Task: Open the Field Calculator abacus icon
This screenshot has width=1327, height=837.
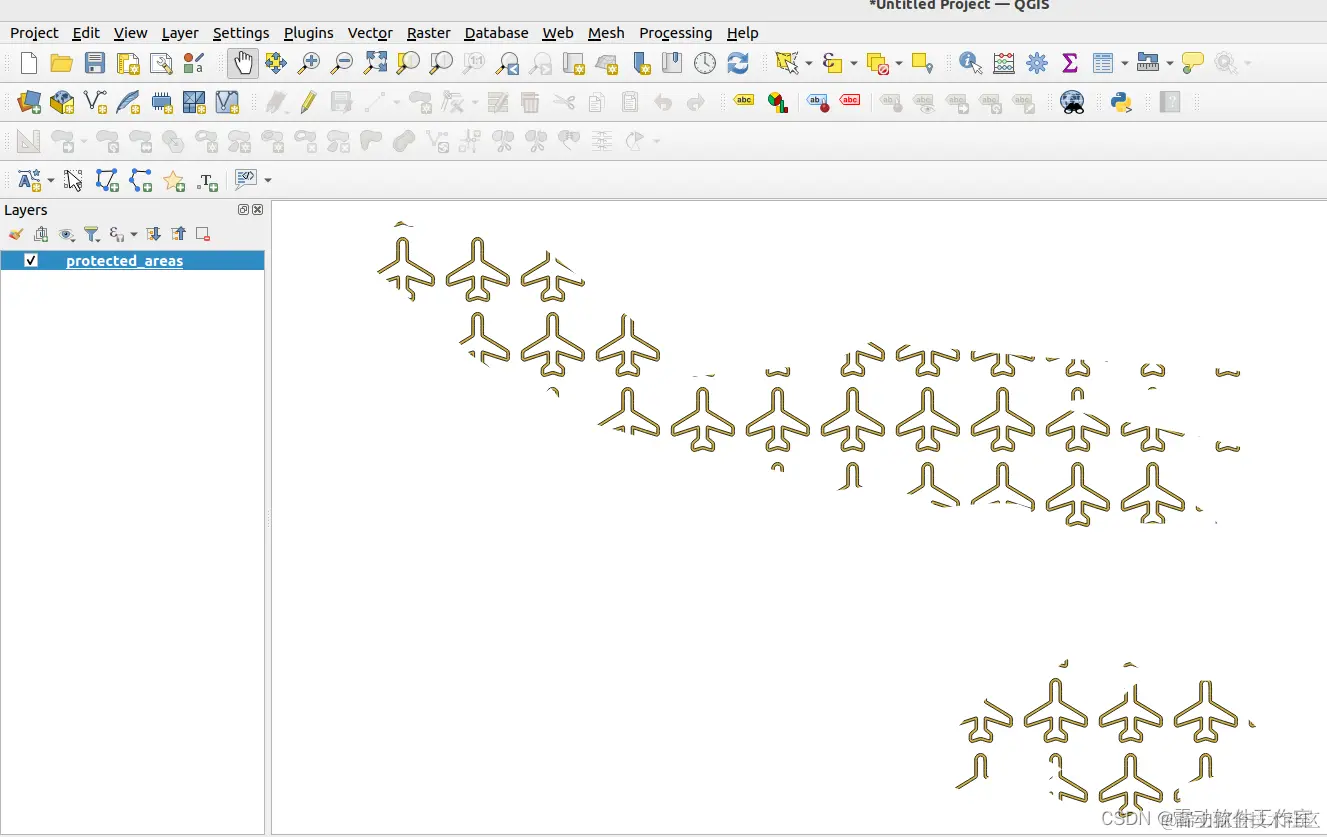Action: pyautogui.click(x=1004, y=64)
